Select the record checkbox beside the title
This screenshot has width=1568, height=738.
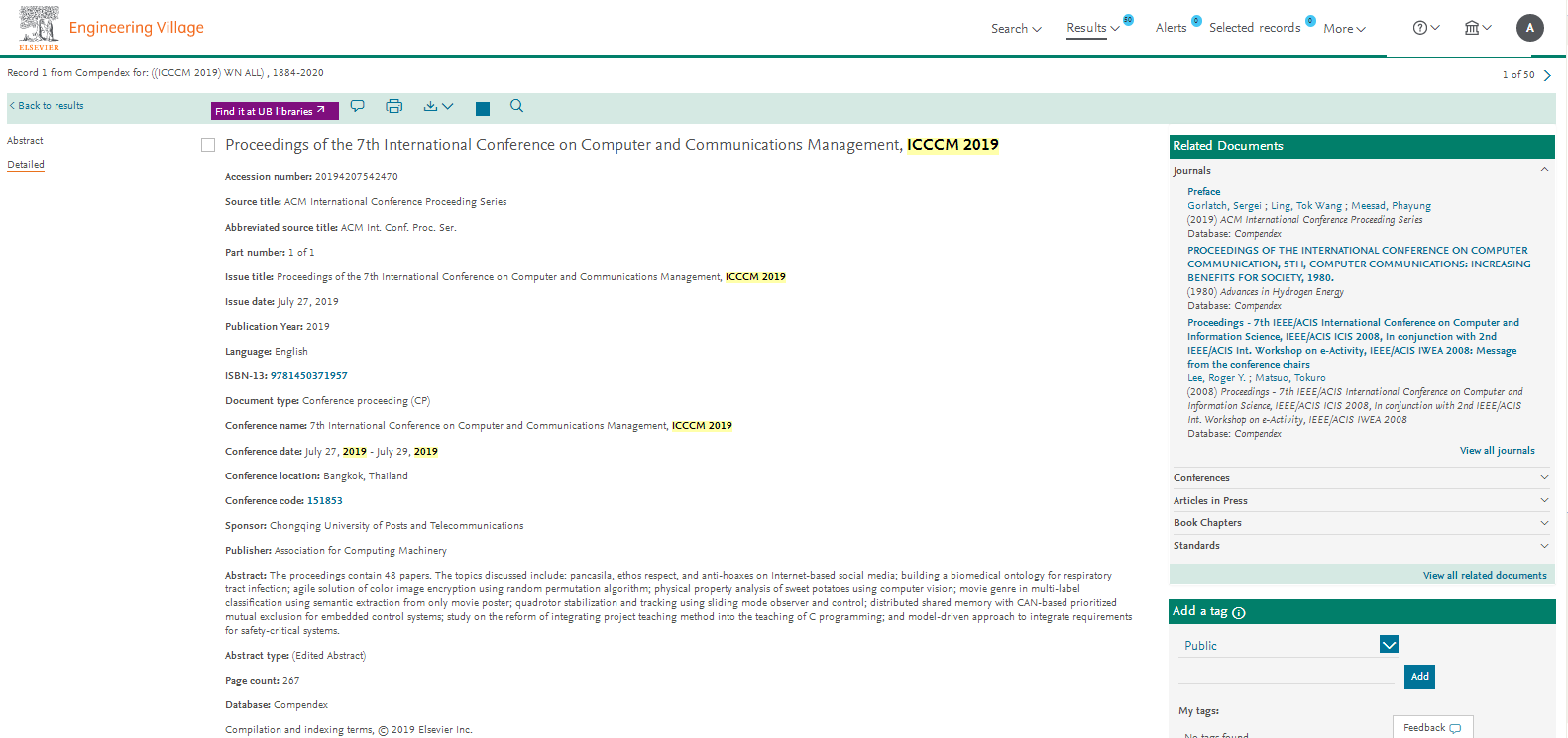coord(208,145)
